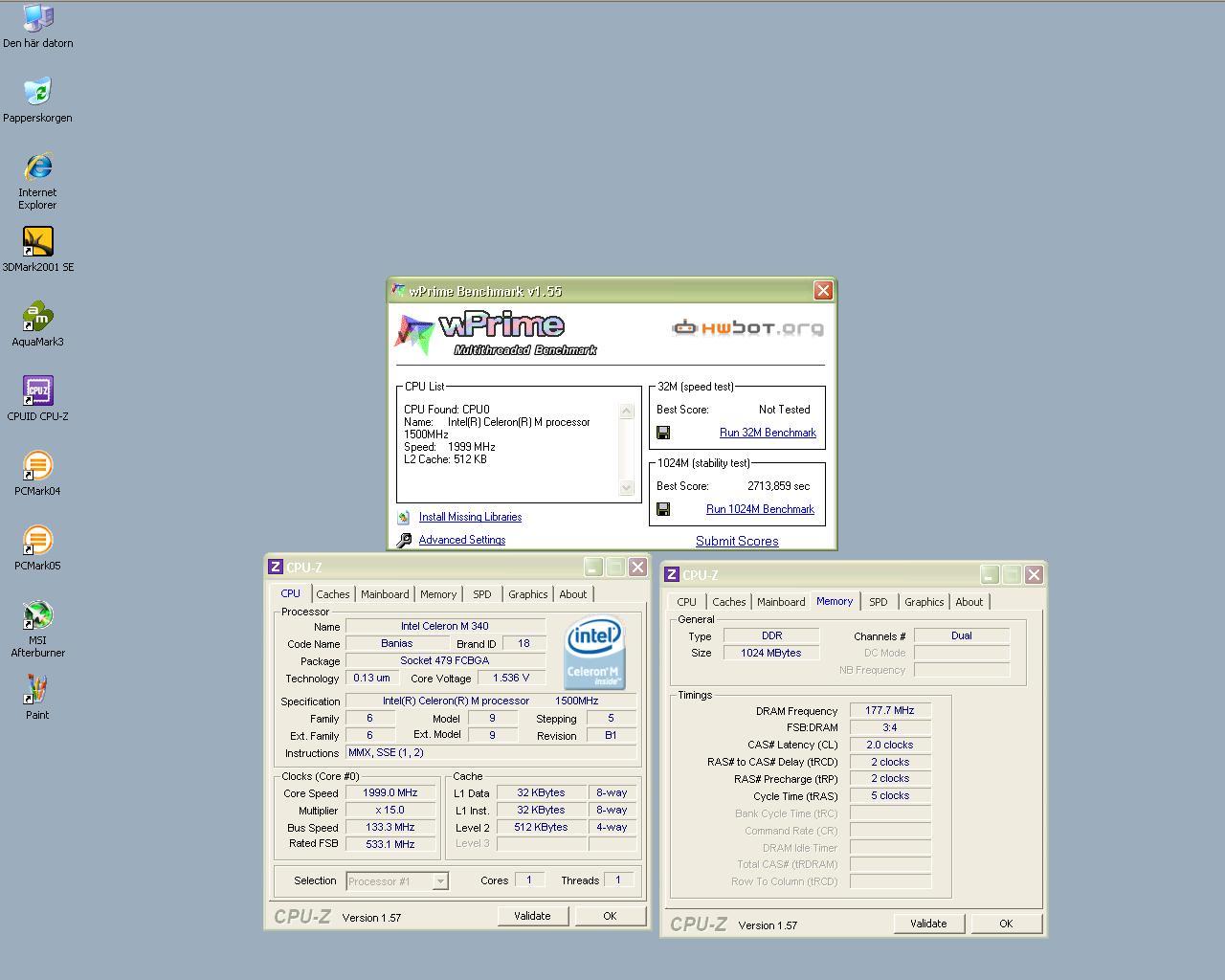Switch to Memory tab in CPU window
Viewport: 1225px width, 980px height.
click(x=438, y=594)
